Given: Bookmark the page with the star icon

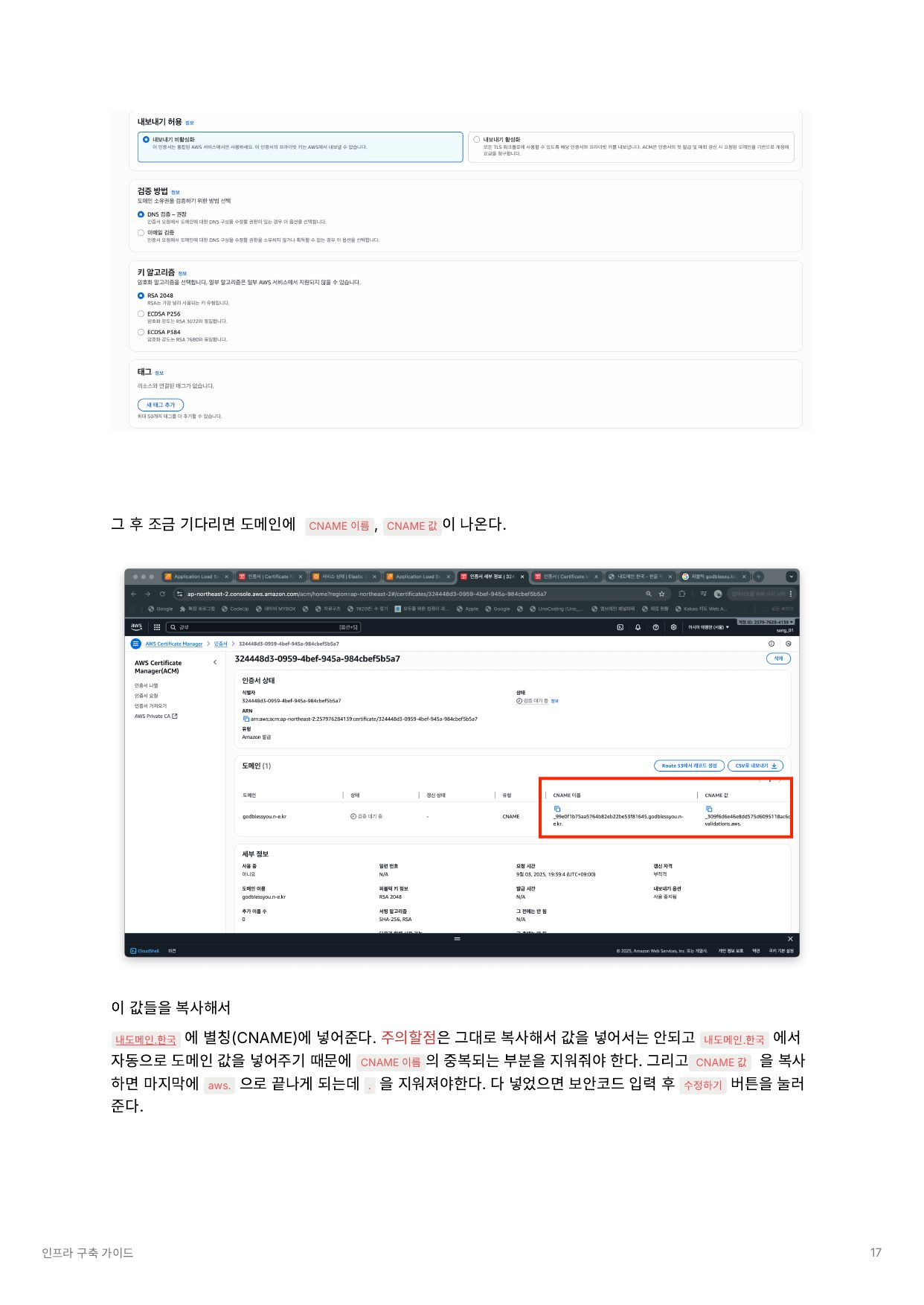Looking at the screenshot, I should tap(661, 594).
